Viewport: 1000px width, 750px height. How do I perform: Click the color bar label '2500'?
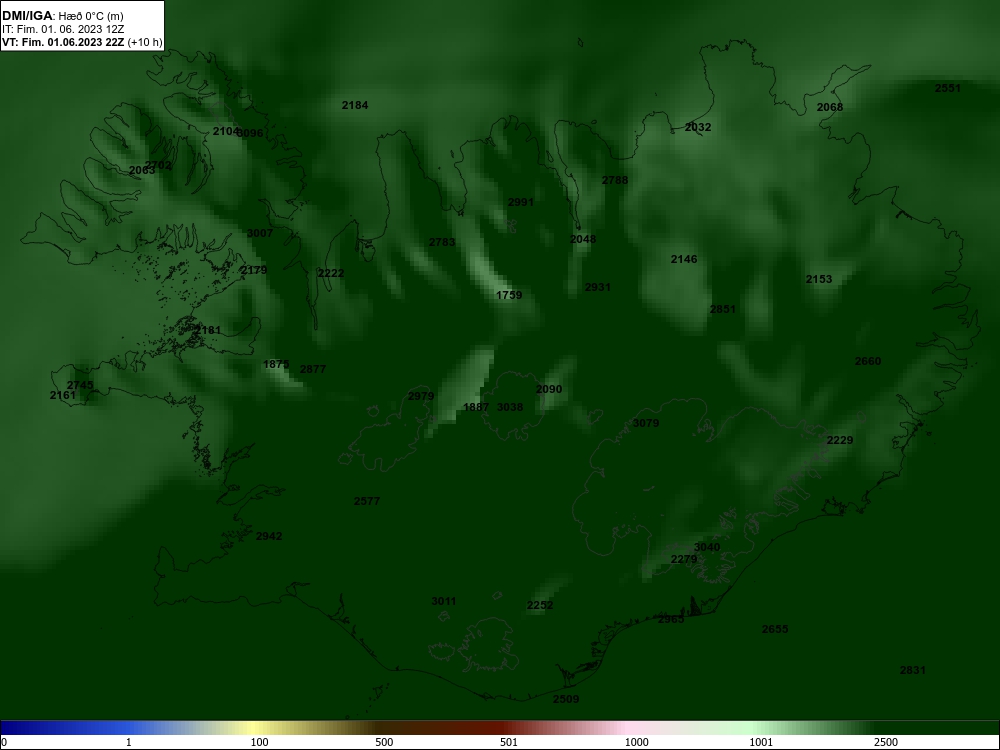(x=886, y=742)
